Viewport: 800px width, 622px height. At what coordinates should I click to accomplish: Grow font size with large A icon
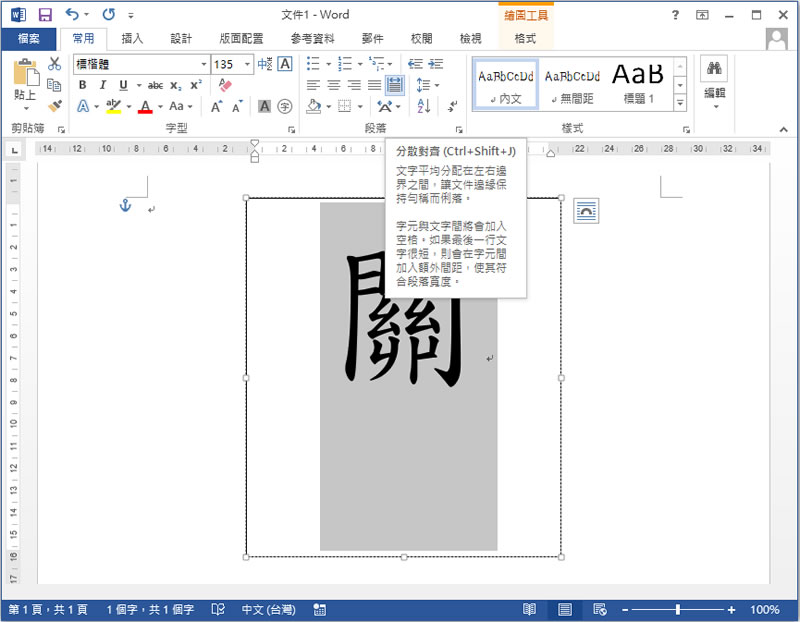[216, 106]
